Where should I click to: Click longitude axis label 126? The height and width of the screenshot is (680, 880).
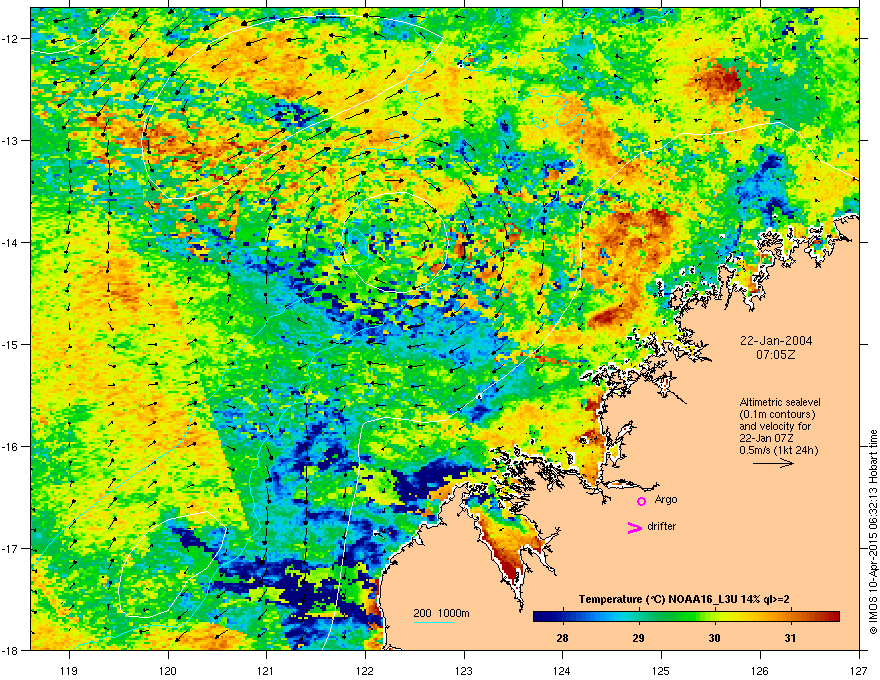point(760,670)
